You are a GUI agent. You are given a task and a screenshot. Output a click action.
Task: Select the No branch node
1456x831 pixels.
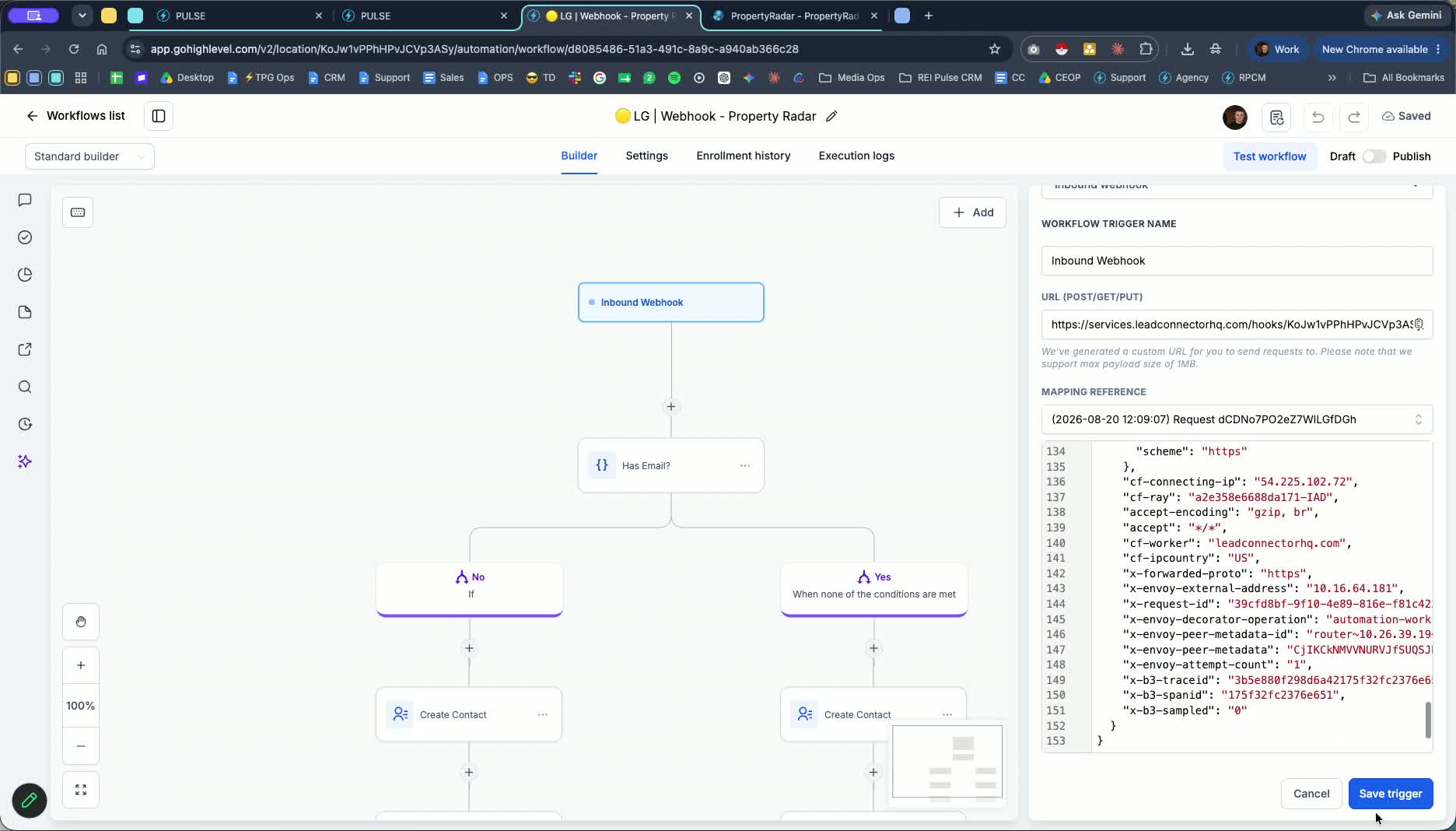coord(470,589)
